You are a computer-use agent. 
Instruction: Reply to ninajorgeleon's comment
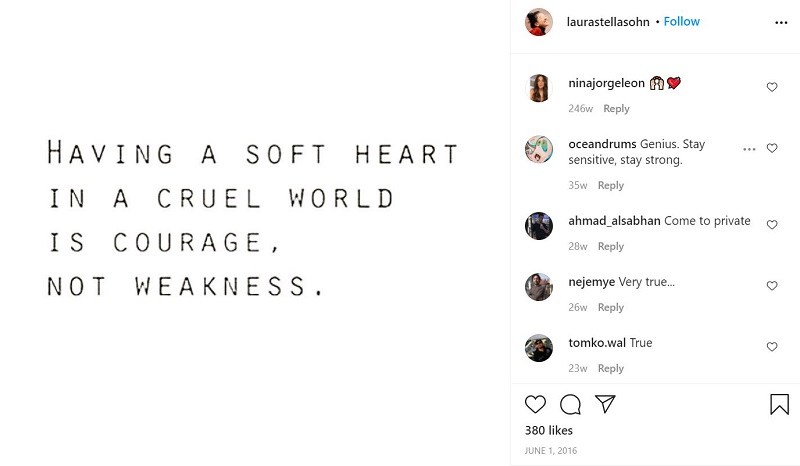click(x=616, y=109)
